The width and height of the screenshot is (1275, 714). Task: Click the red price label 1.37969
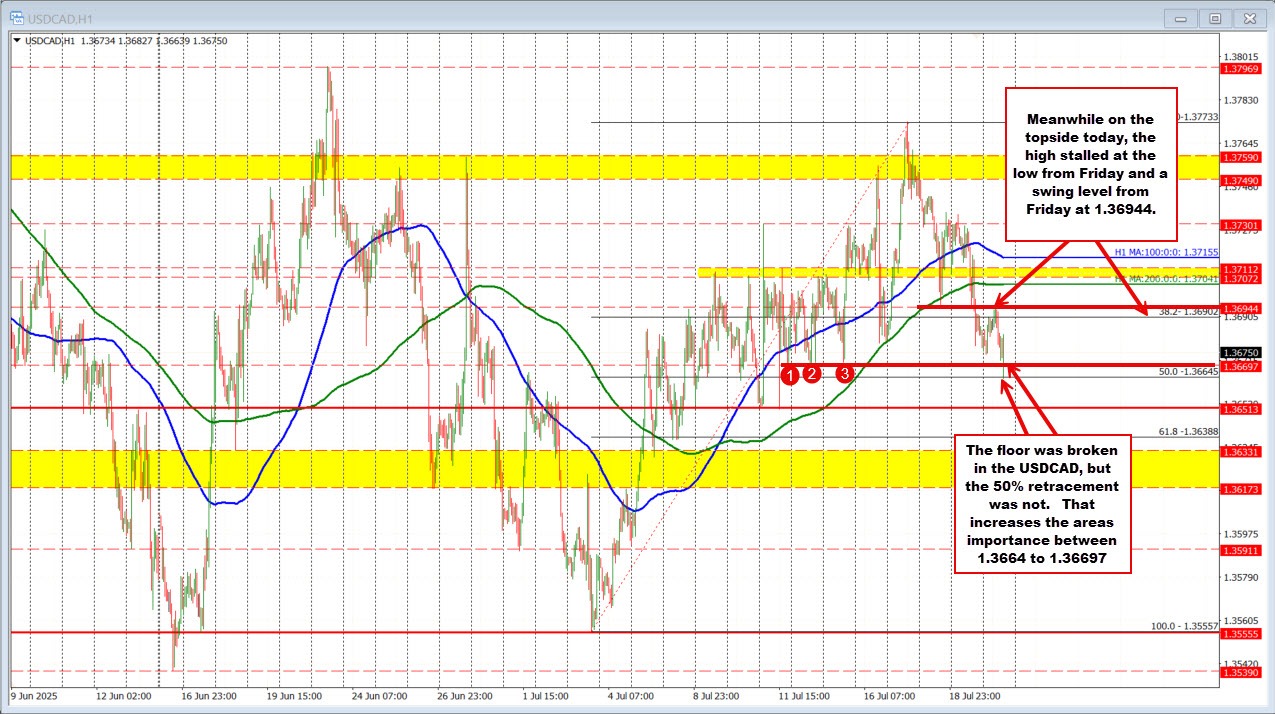[1240, 68]
